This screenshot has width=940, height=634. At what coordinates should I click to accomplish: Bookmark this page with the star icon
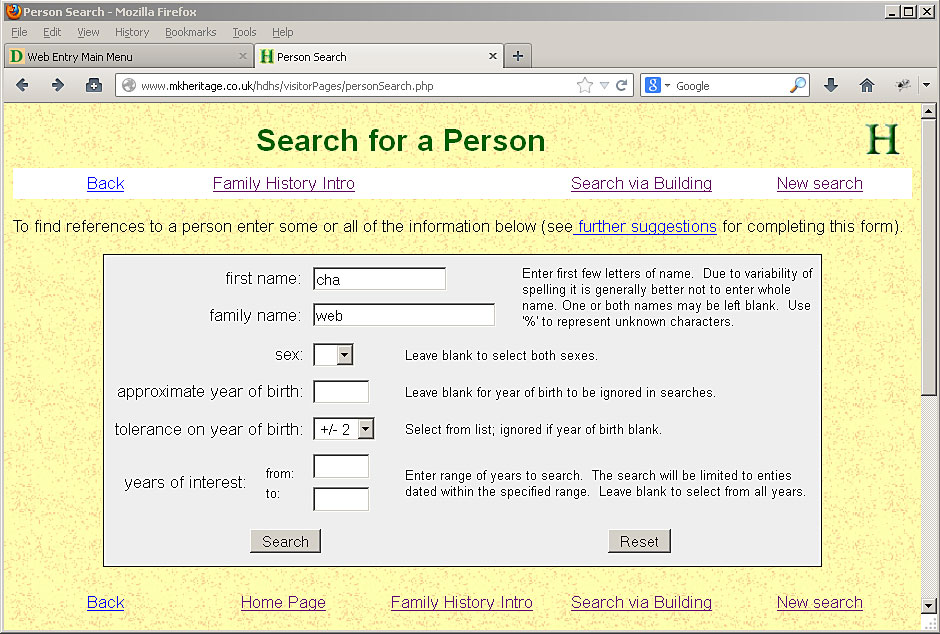click(585, 86)
